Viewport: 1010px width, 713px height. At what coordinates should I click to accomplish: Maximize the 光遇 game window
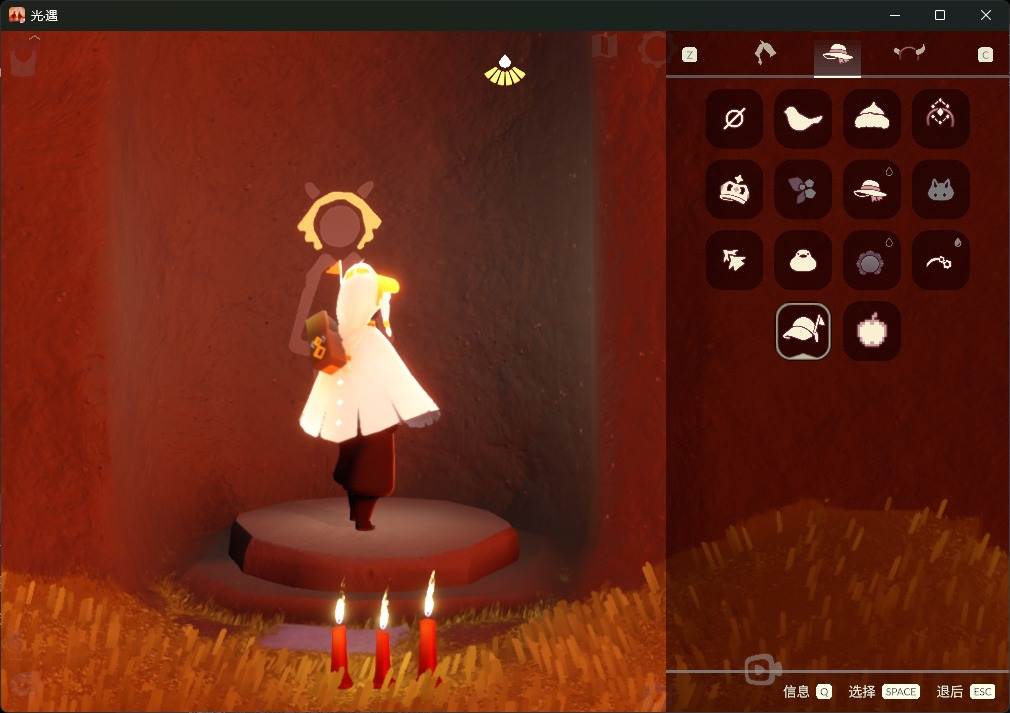click(940, 15)
